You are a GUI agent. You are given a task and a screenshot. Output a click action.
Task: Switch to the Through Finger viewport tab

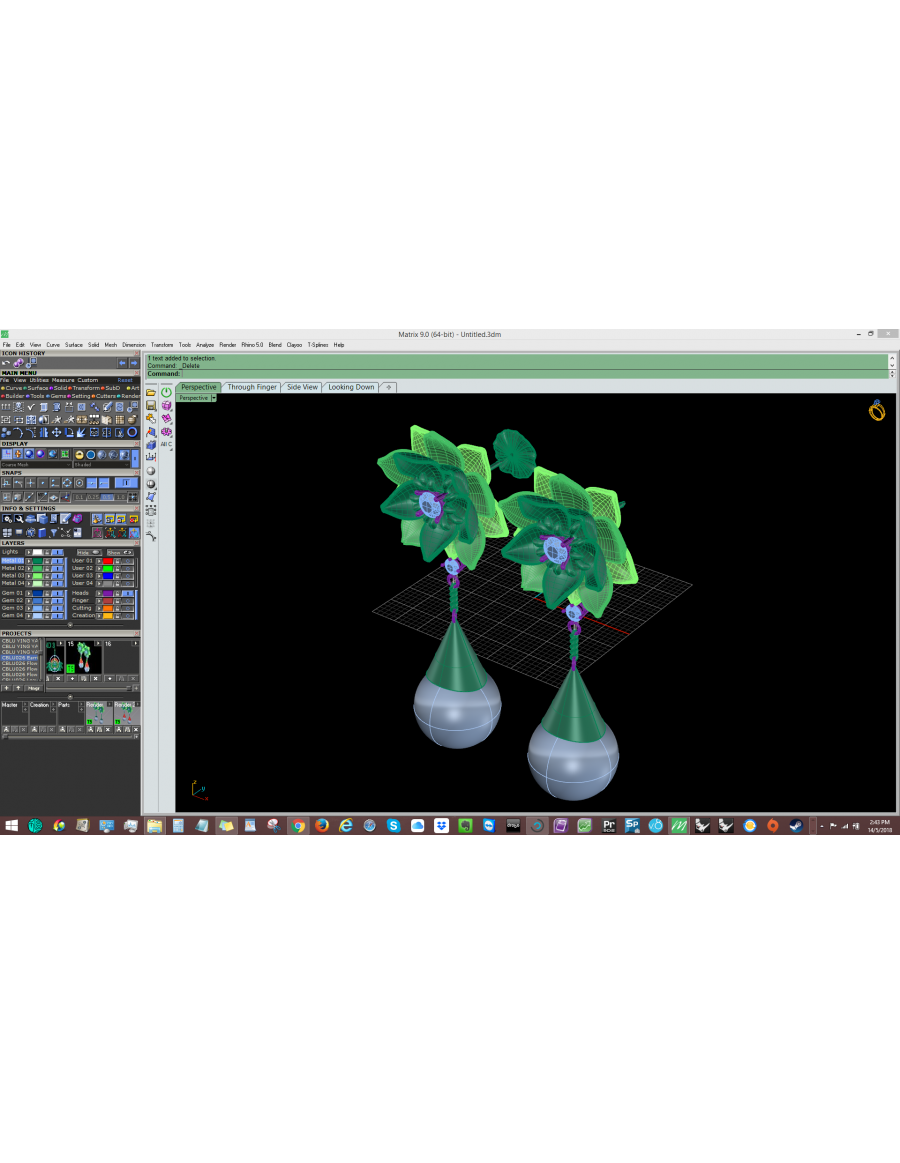click(x=252, y=387)
